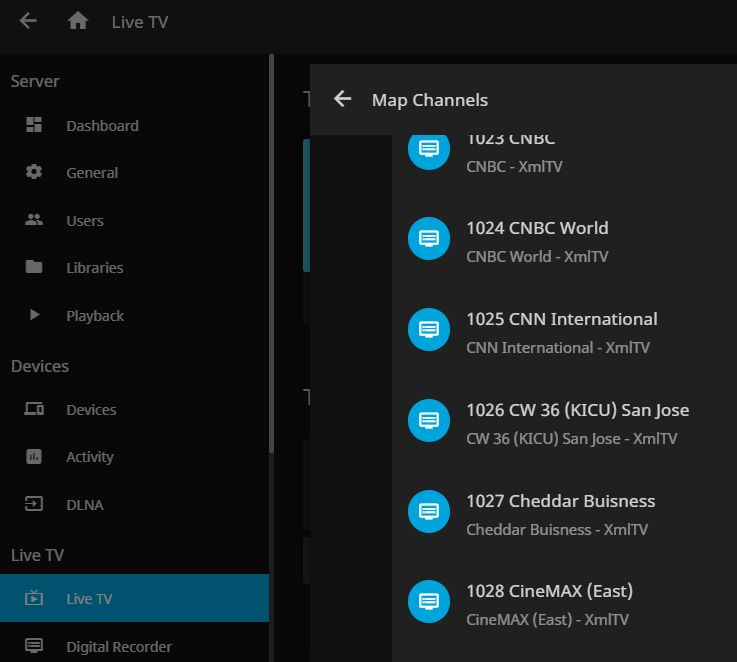737x662 pixels.
Task: Click channel icon for 1025 CNN International
Action: point(429,330)
